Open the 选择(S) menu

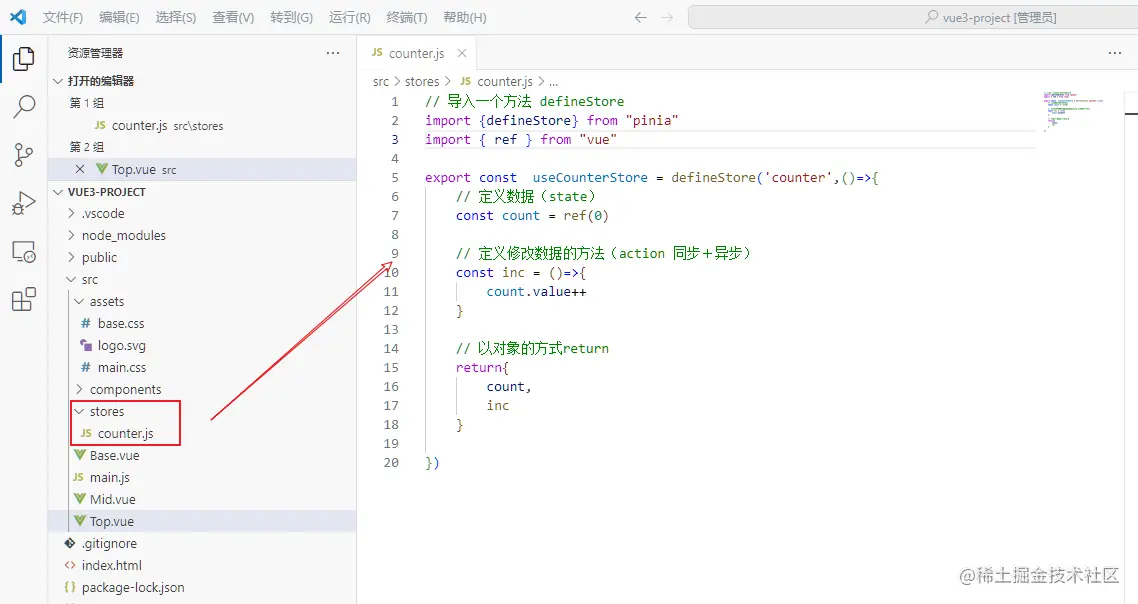pyautogui.click(x=176, y=17)
